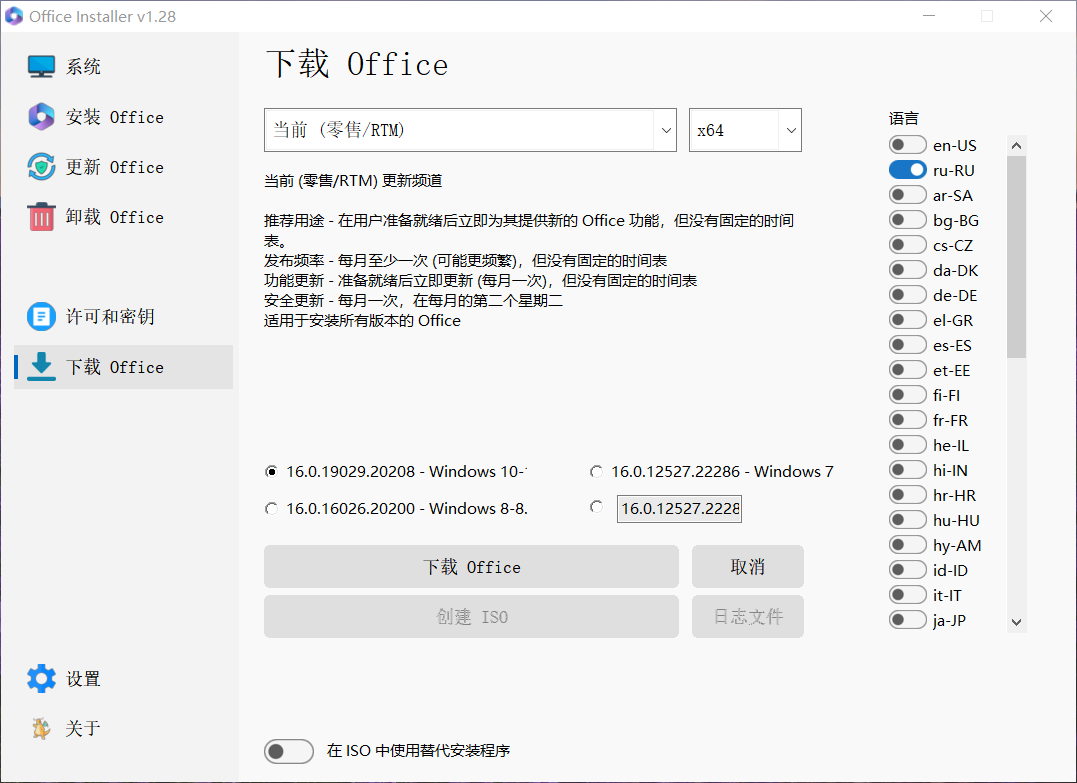Click the shield refresh icon for 更新 Office
Image resolution: width=1077 pixels, height=783 pixels.
[41, 167]
